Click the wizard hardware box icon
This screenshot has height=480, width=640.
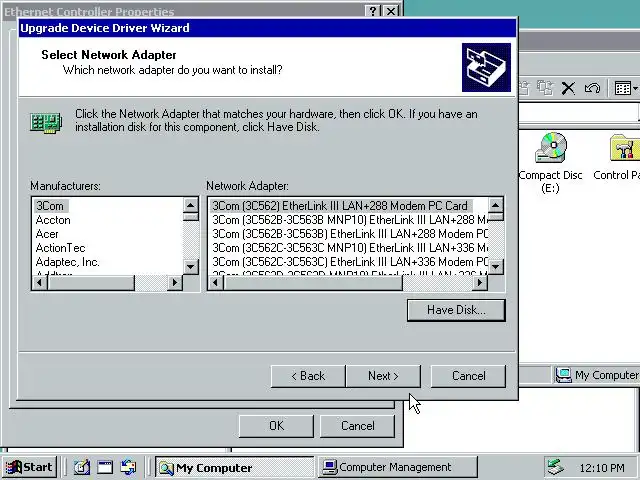[486, 67]
